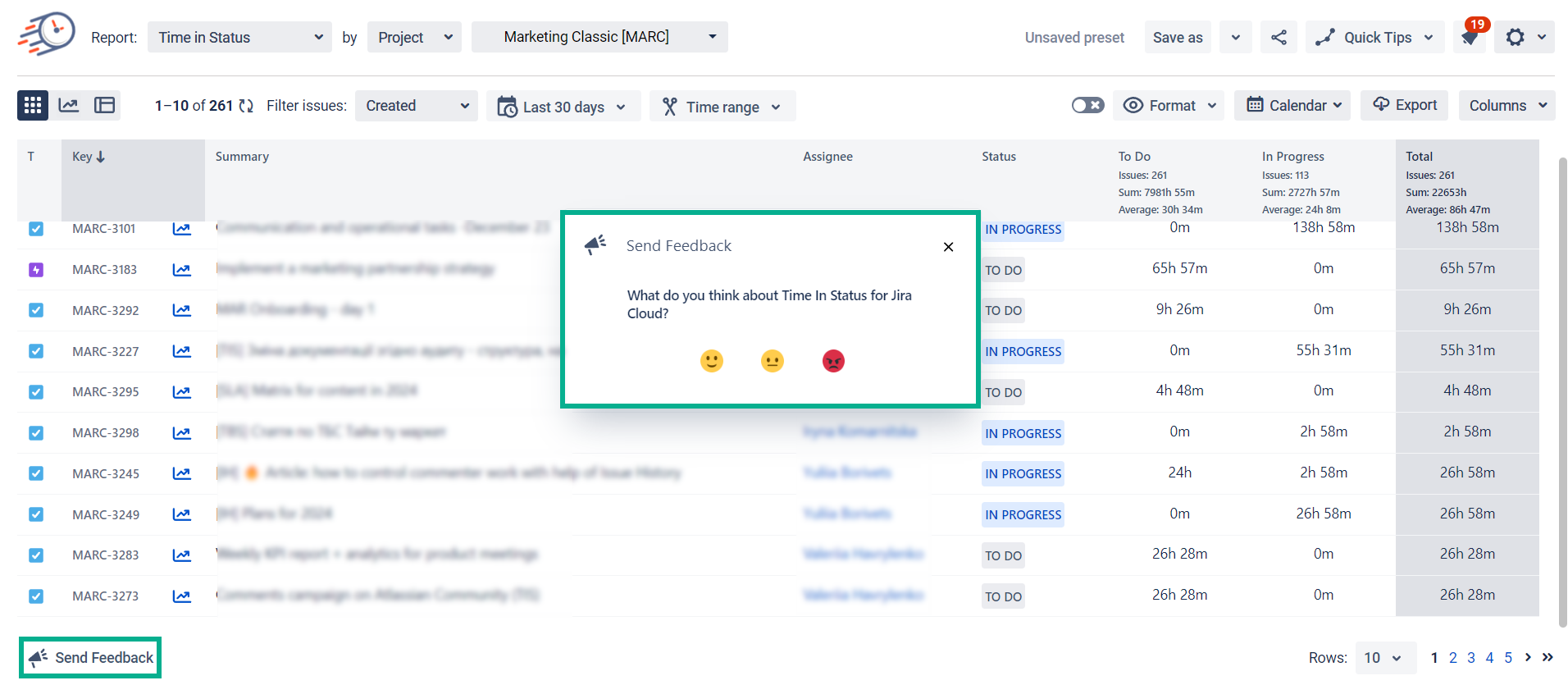
Task: Open the Last 30 days dropdown
Action: [563, 107]
